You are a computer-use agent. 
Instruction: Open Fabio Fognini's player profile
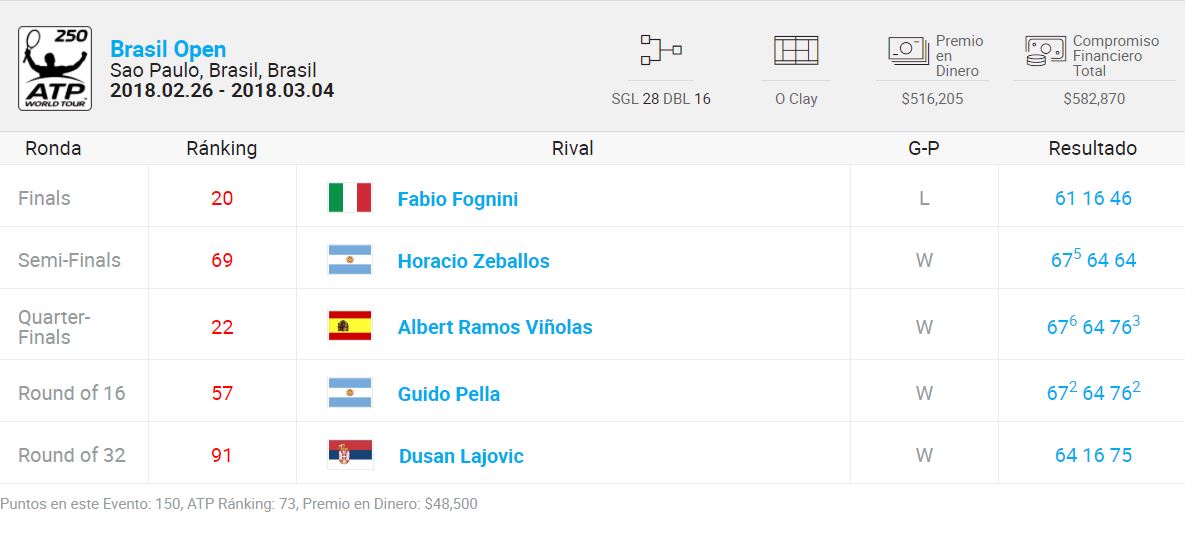tap(458, 199)
